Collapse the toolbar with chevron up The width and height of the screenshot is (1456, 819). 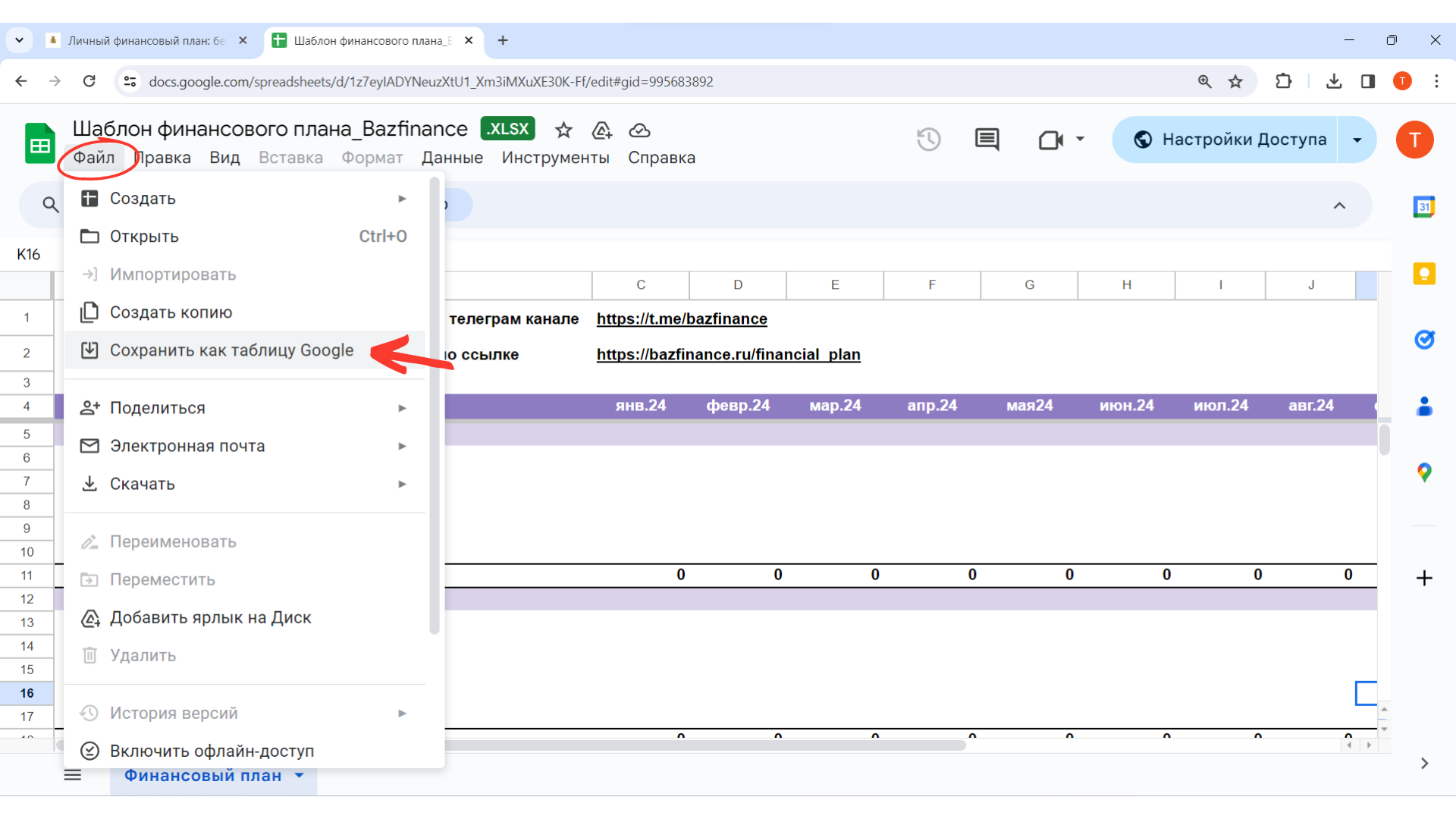point(1339,206)
